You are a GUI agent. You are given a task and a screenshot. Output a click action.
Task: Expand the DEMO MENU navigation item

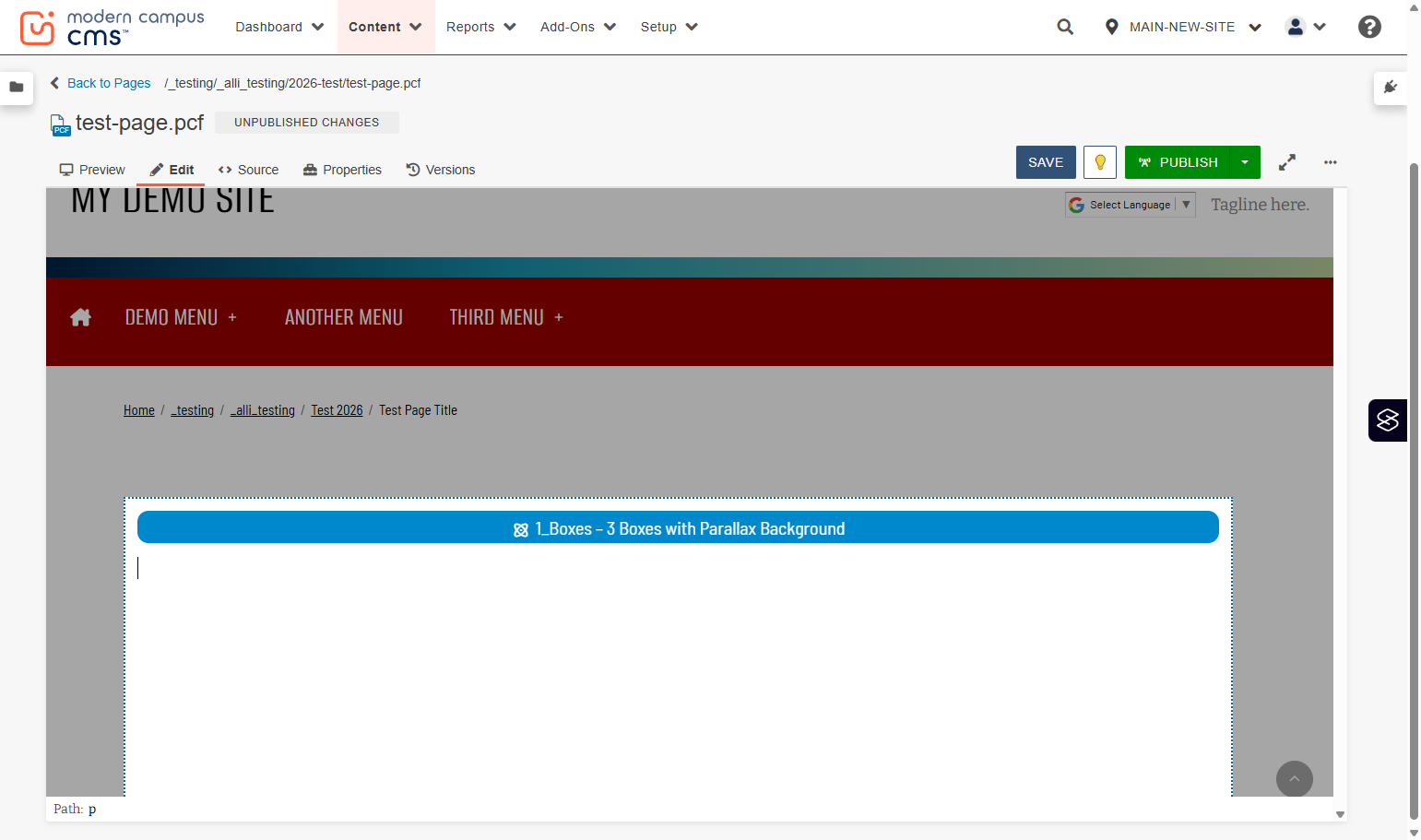point(182,317)
